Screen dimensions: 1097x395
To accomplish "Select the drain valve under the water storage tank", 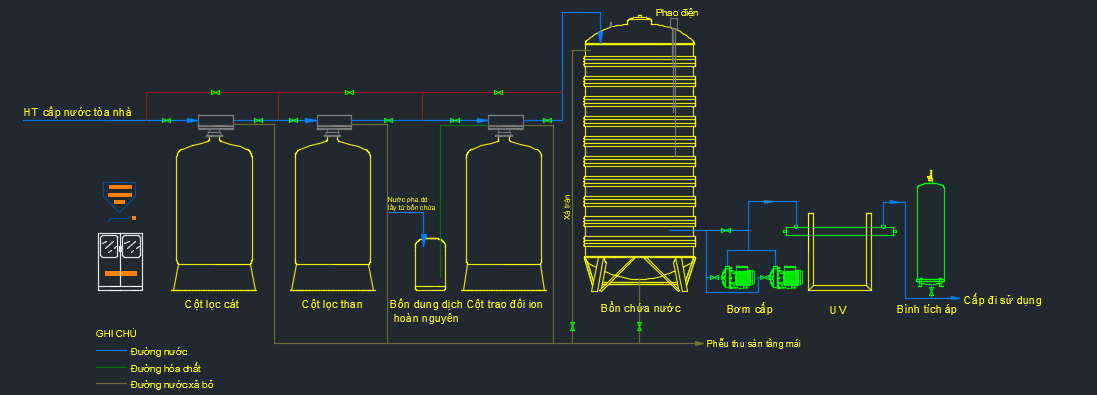I will (639, 326).
